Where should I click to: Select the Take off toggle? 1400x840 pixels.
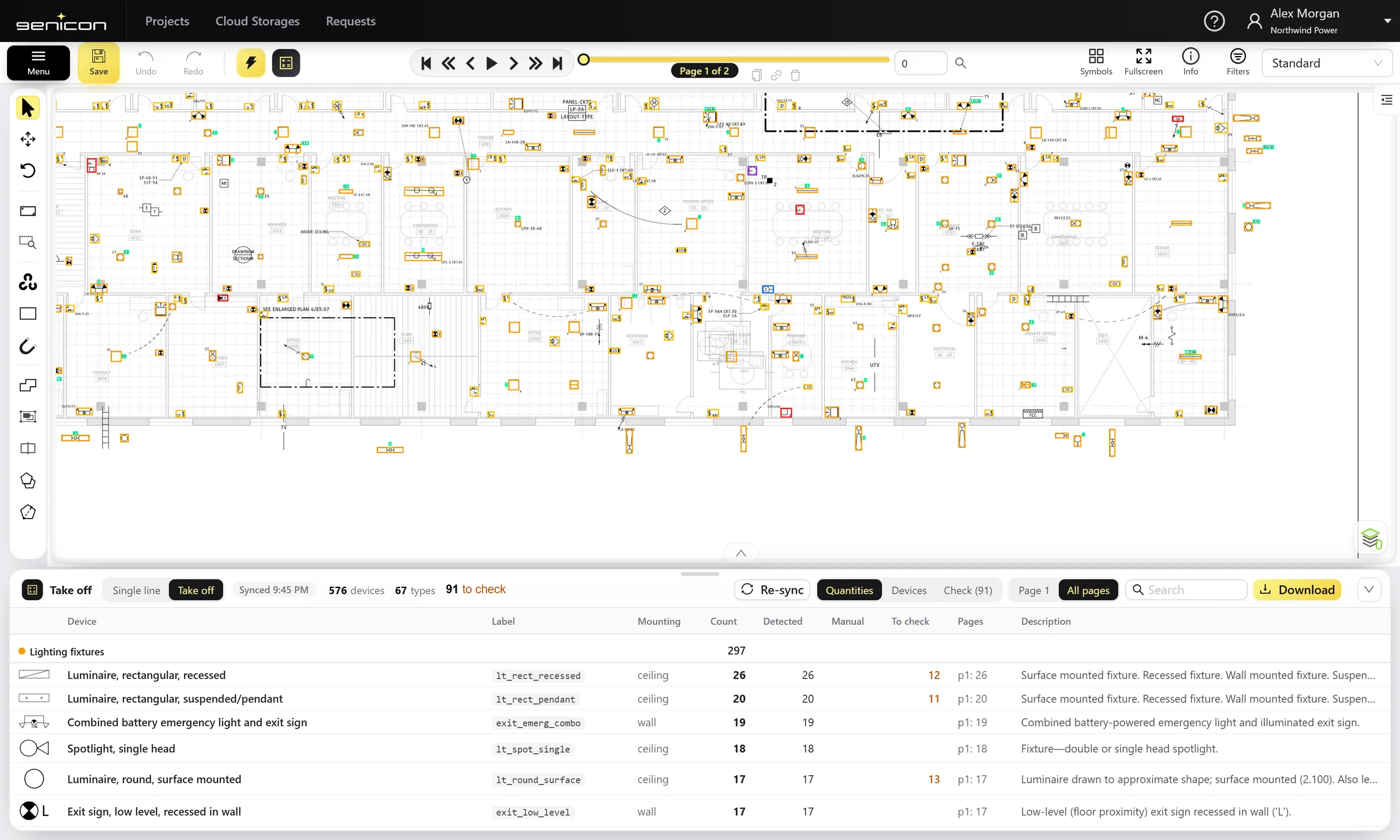[196, 590]
